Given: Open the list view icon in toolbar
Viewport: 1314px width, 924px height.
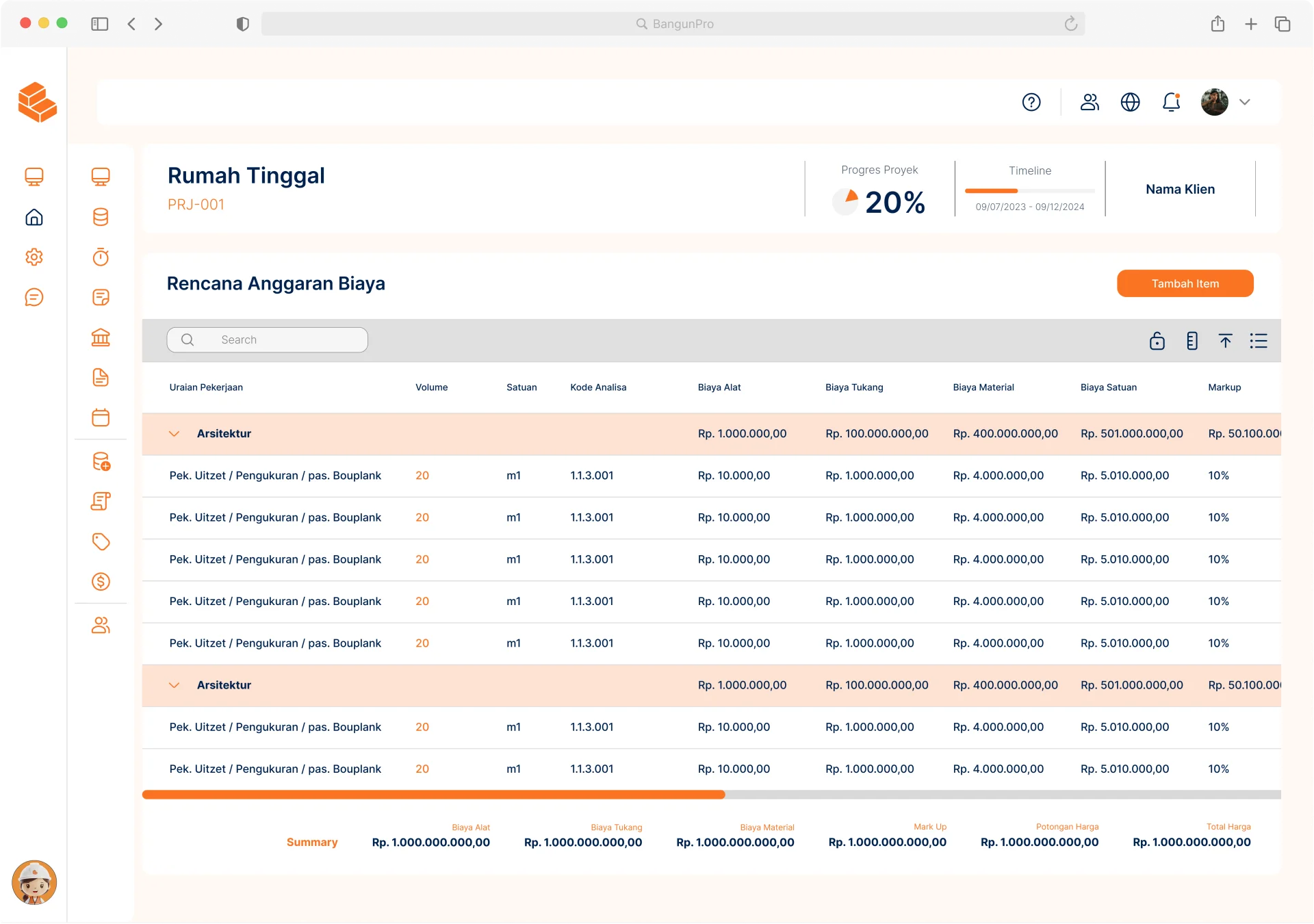Looking at the screenshot, I should click(x=1258, y=341).
